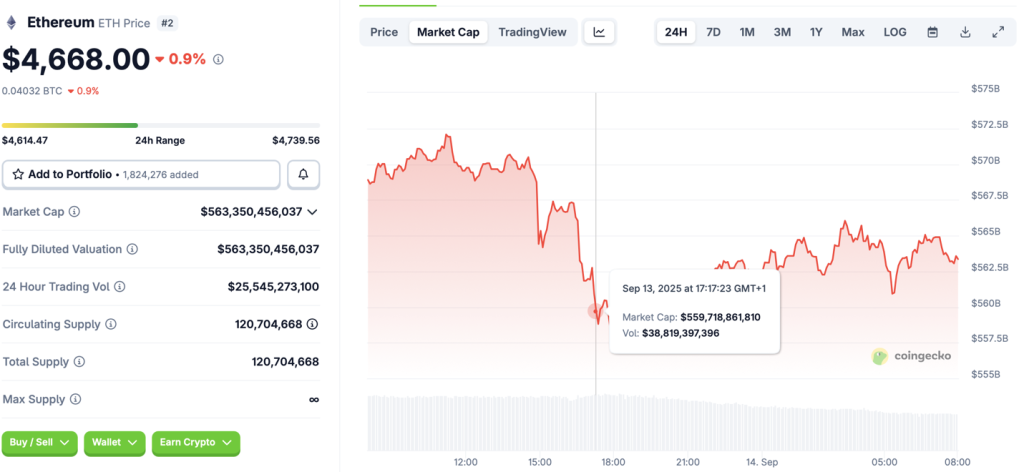Screen dimensions: 1024x472
Task: Select the 1Y time range
Action: [816, 32]
